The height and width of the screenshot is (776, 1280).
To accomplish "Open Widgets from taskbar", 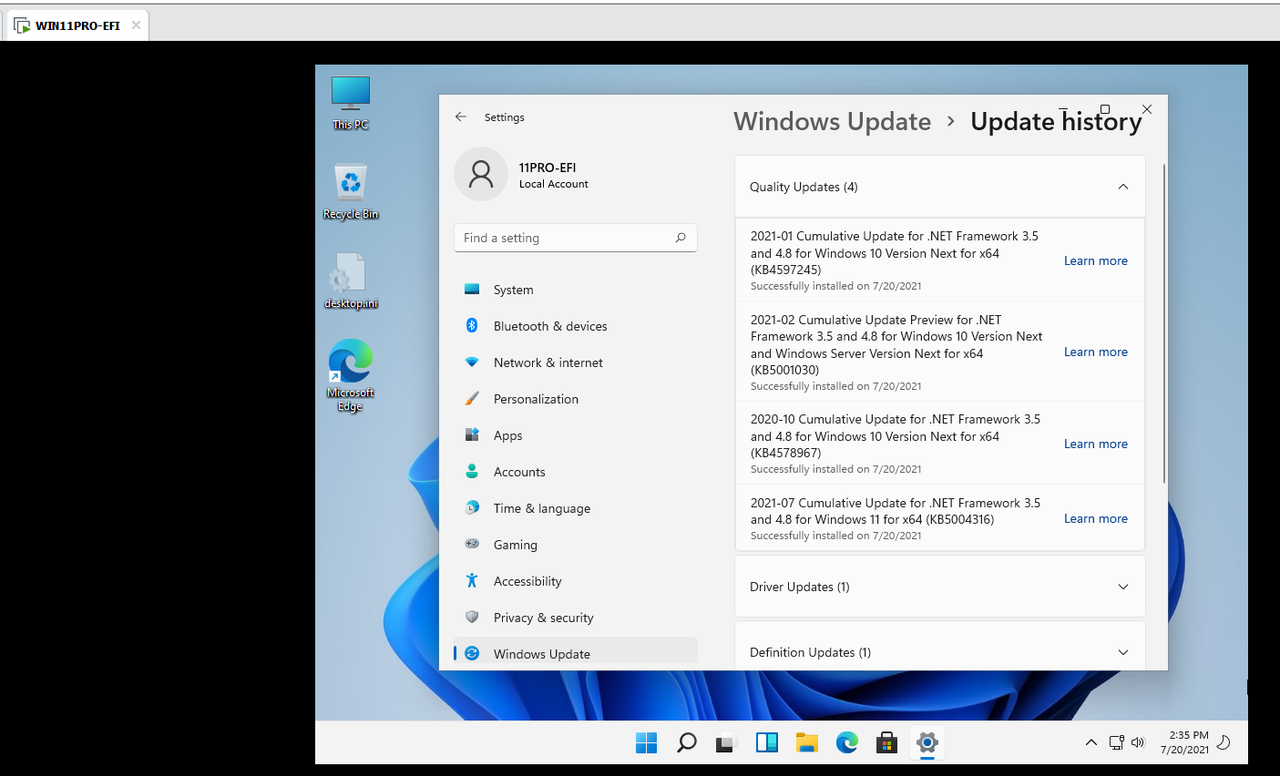I will (x=767, y=743).
